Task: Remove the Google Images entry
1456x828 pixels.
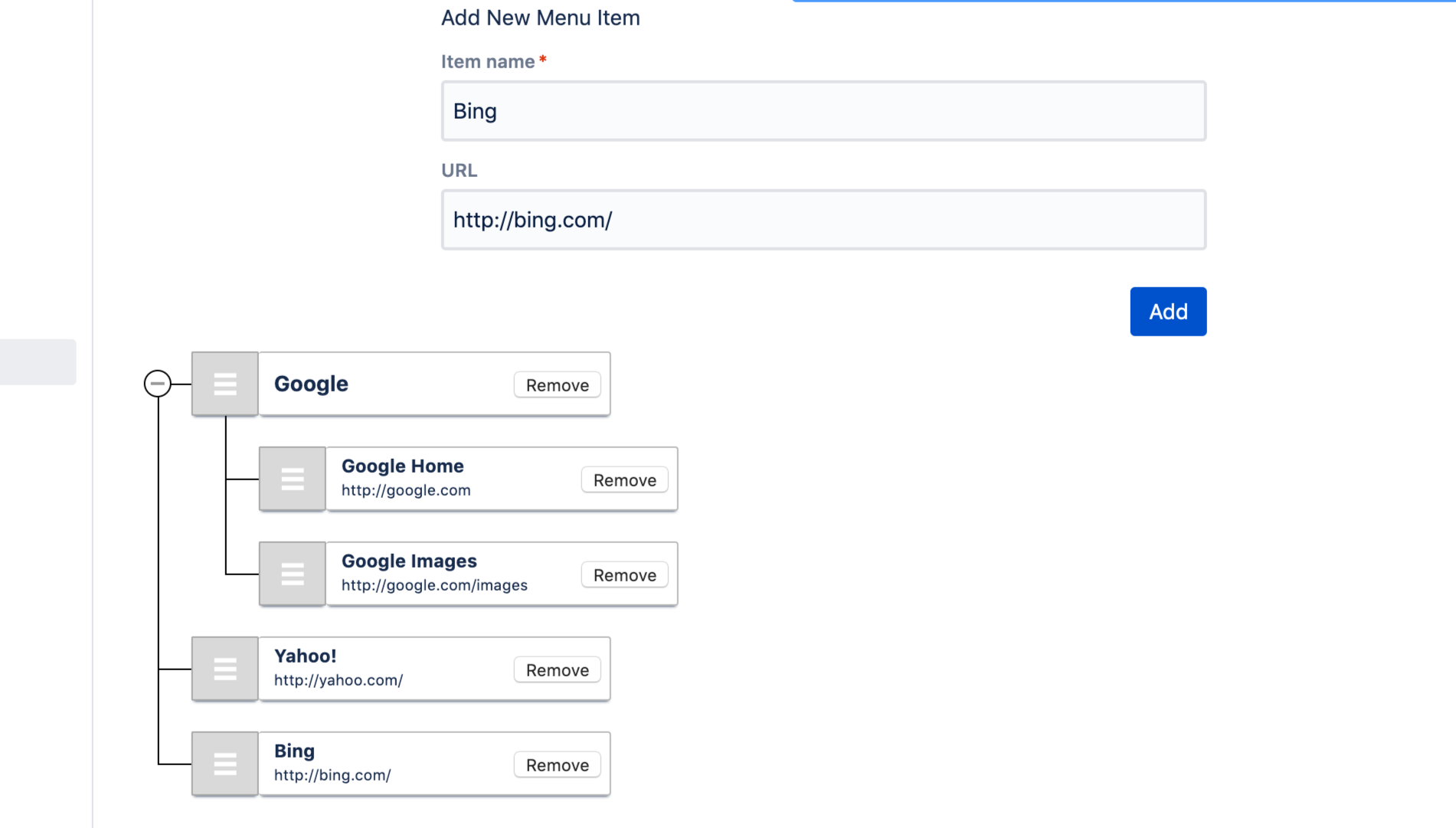Action: [624, 575]
